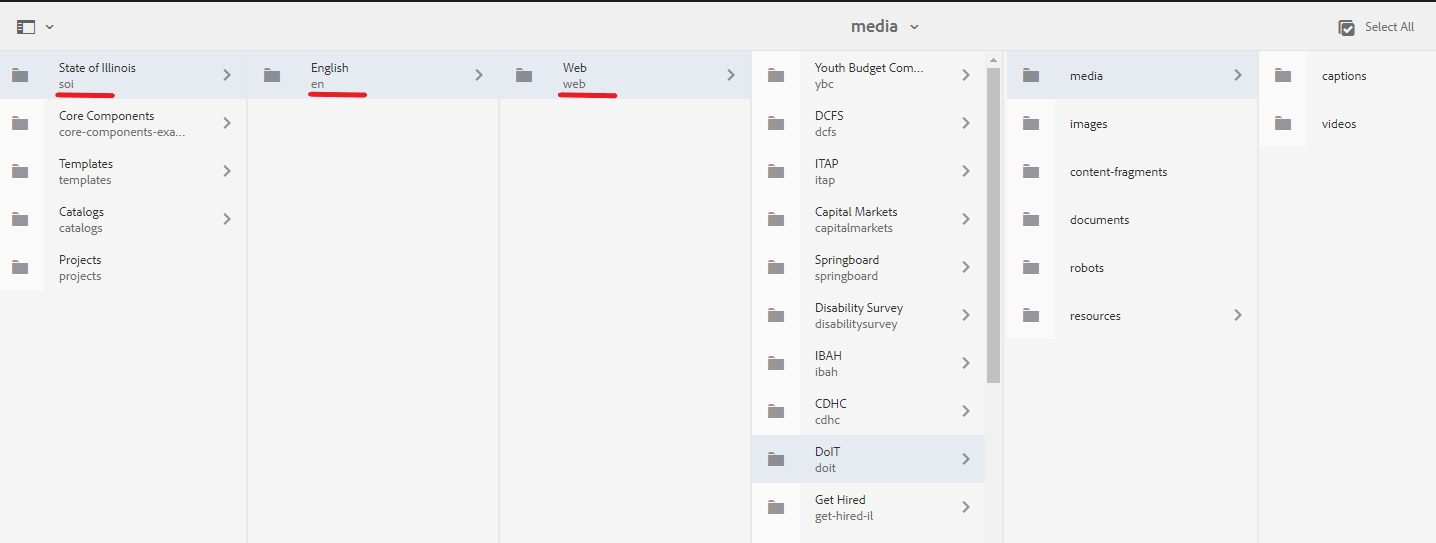Select the resources folder icon
The height and width of the screenshot is (543, 1436).
[x=1031, y=315]
